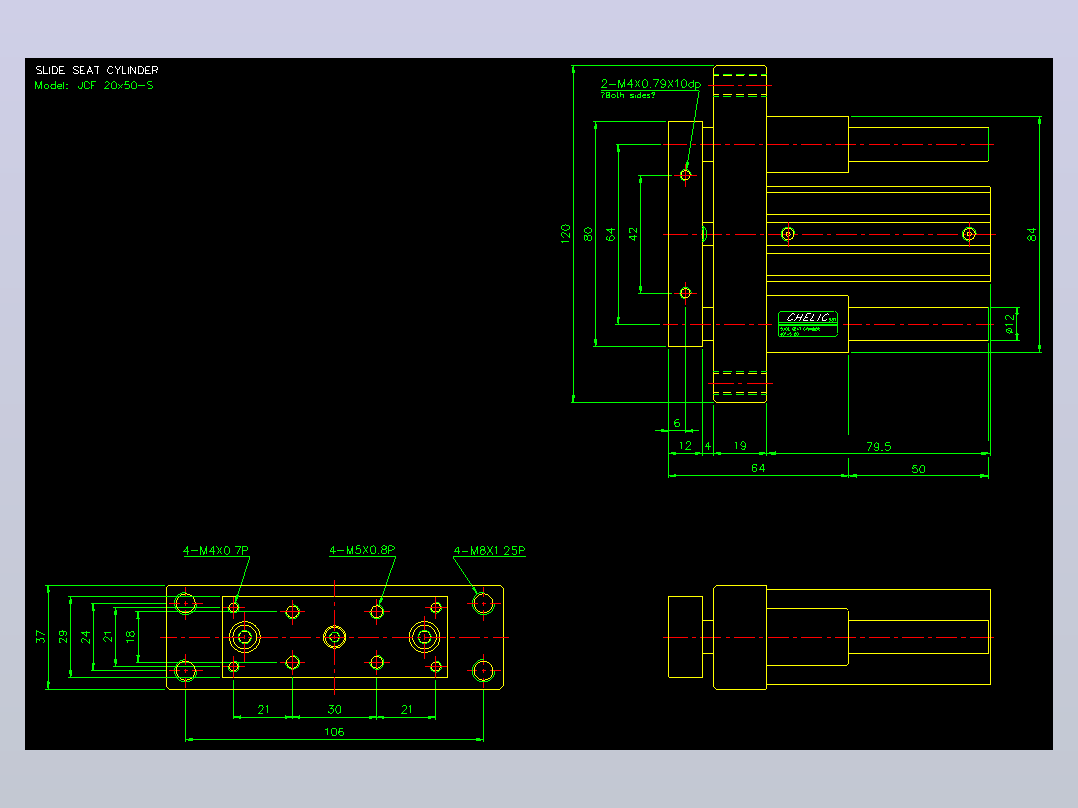Click the 84 dimension text

click(x=1031, y=234)
